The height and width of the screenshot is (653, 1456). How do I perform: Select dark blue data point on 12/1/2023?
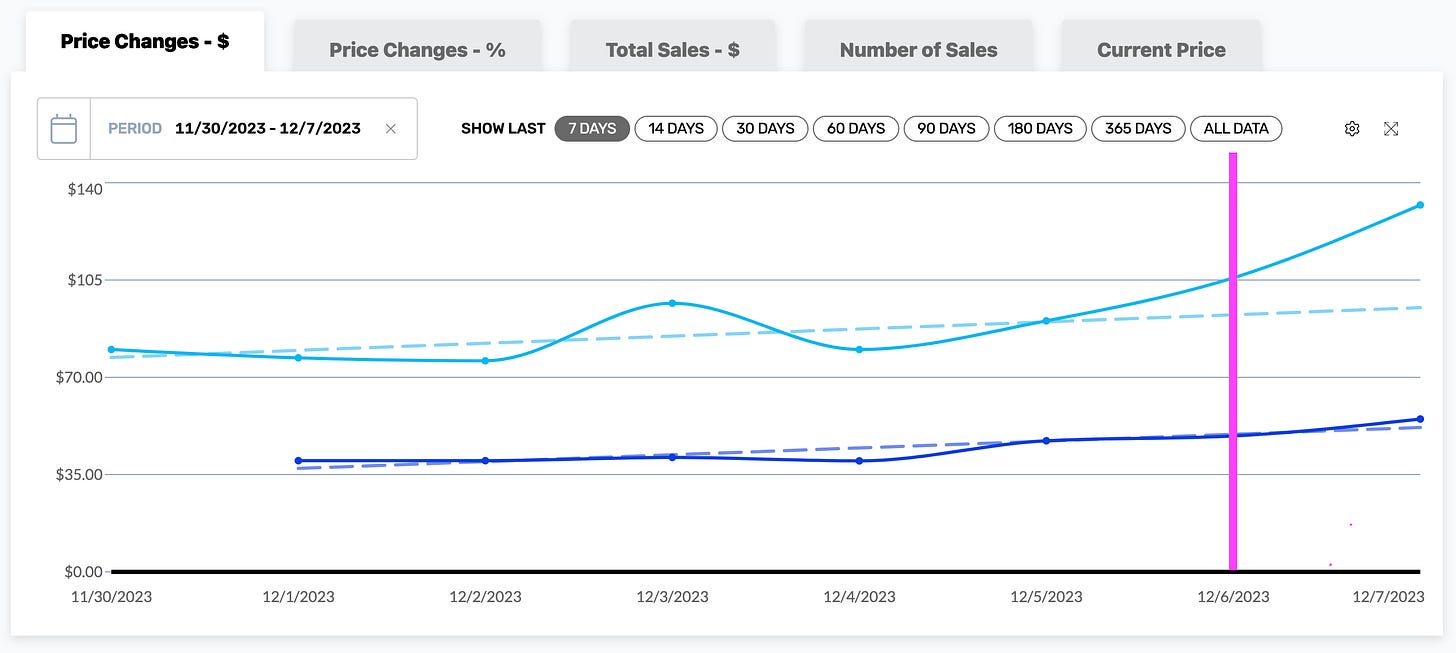tap(298, 461)
